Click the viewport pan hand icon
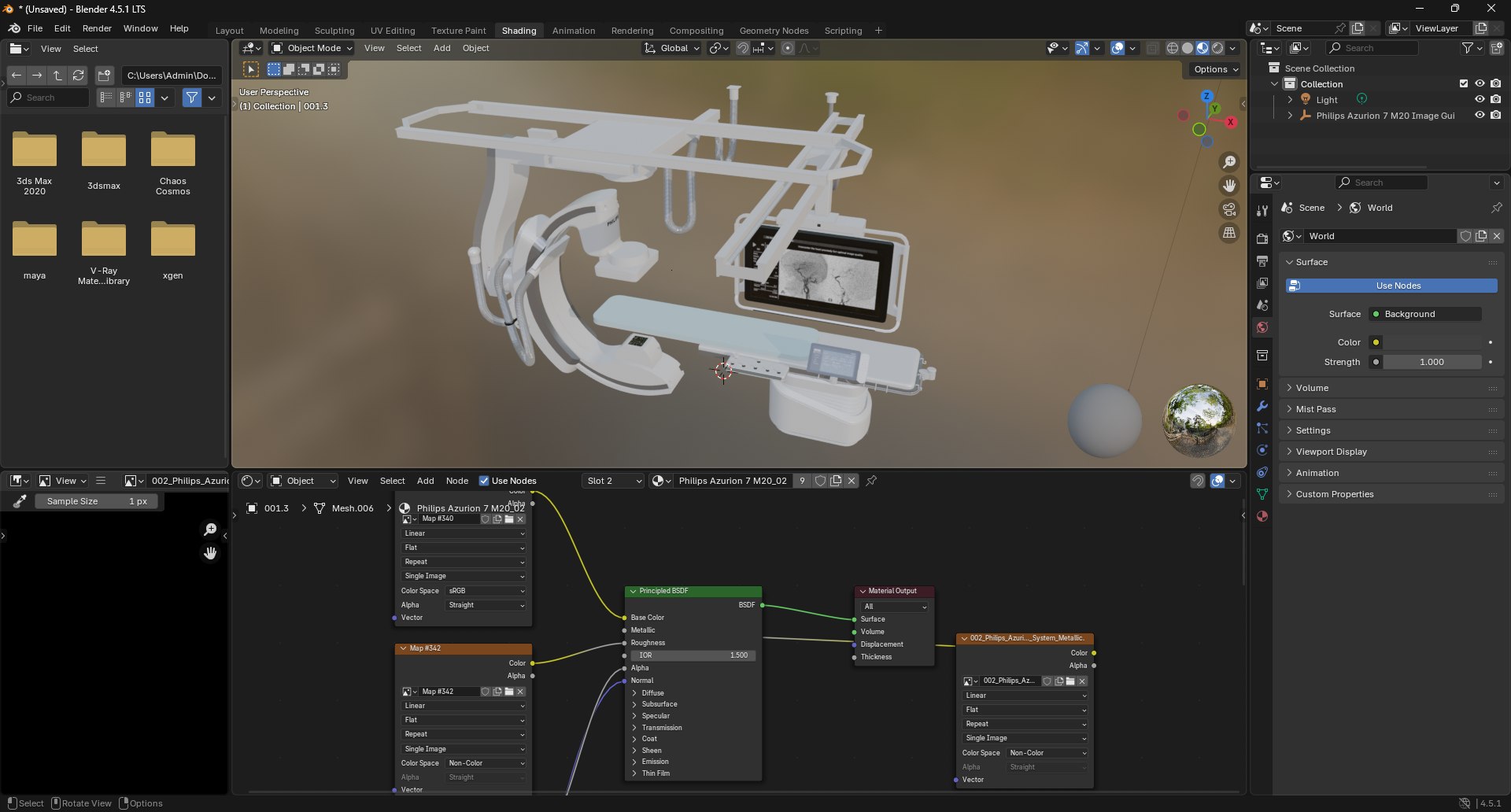Screen dimensions: 1511x812 pyautogui.click(x=1229, y=186)
